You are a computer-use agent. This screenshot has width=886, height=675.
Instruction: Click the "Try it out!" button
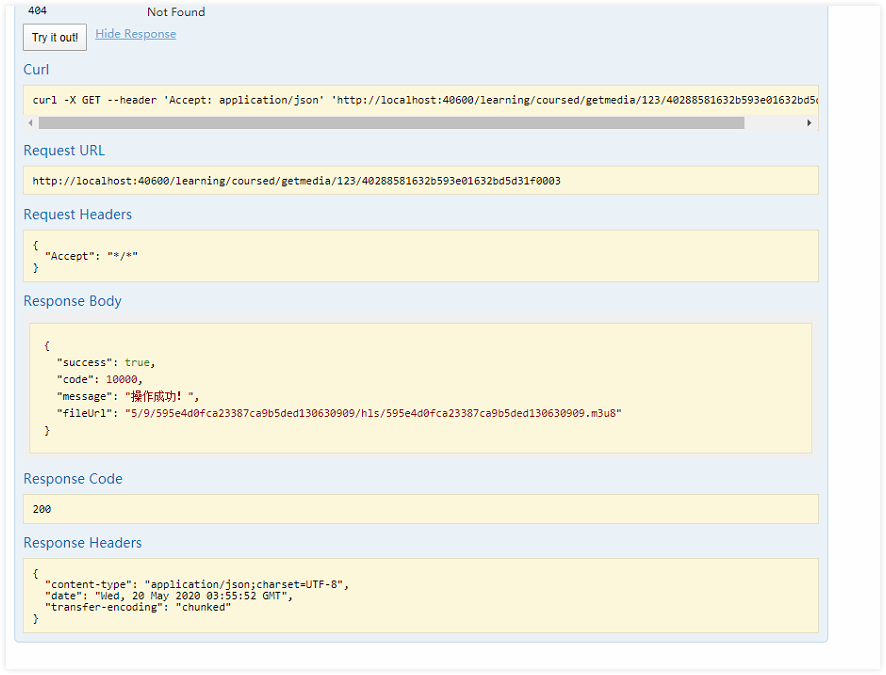point(55,37)
